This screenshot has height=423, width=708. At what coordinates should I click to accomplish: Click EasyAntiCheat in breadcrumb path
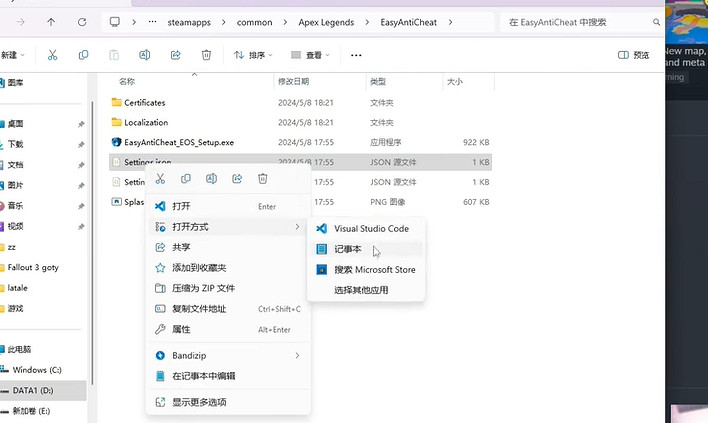tap(409, 23)
